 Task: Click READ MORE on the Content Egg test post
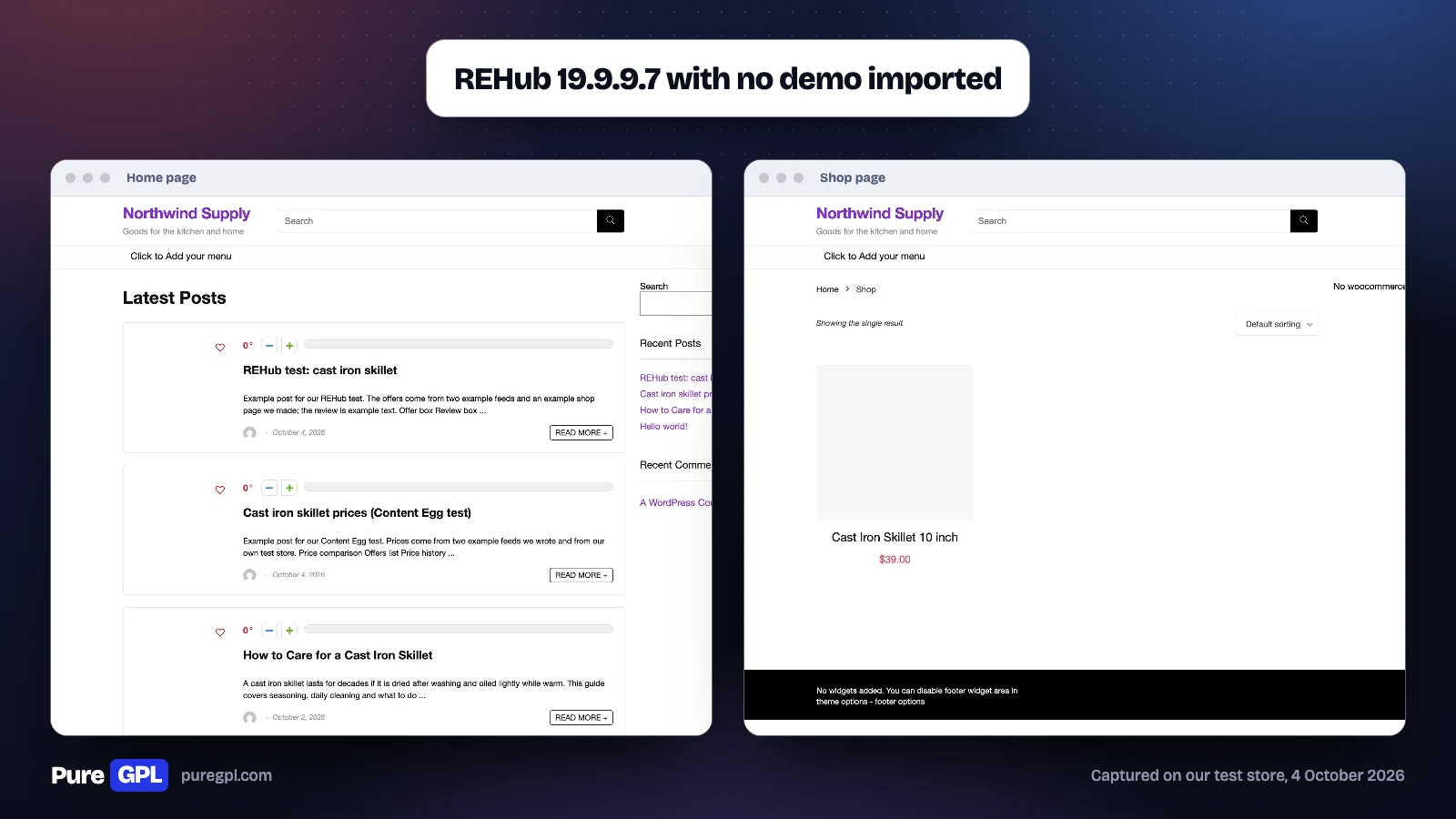(581, 575)
